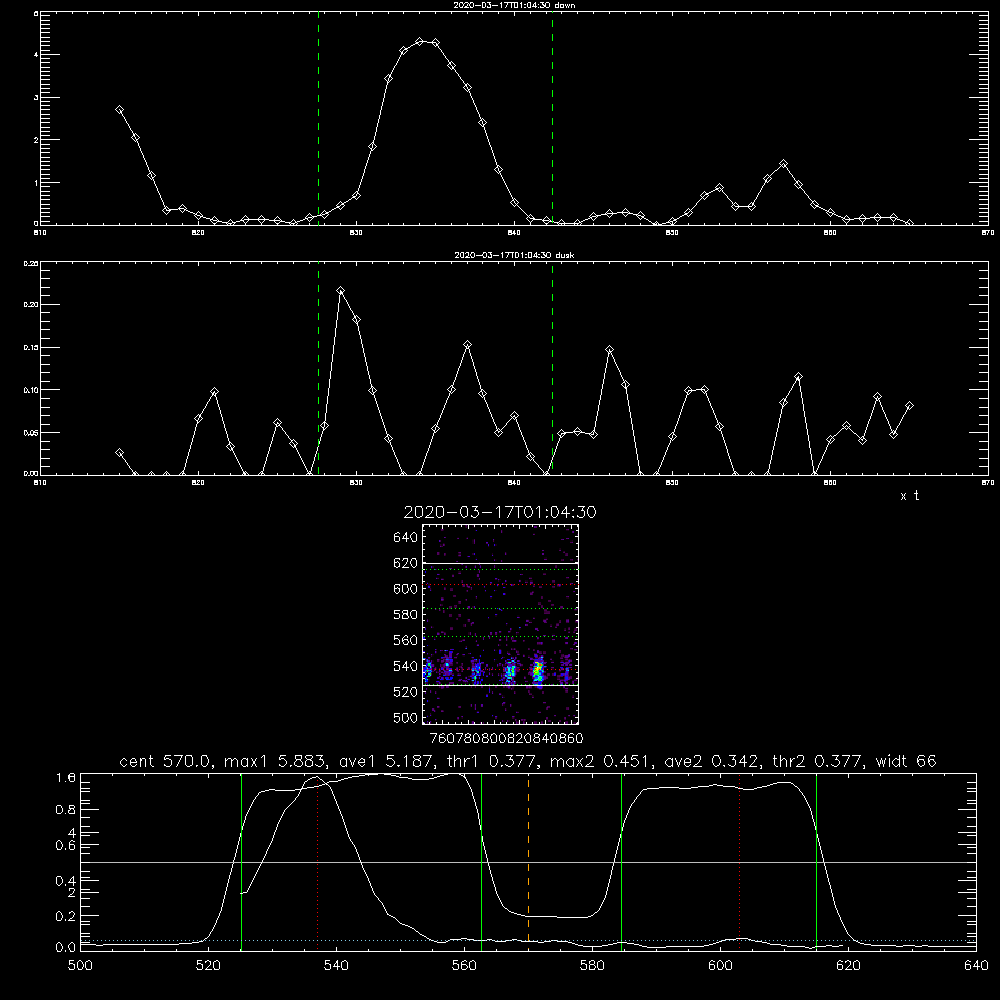Click the '580' y-axis label beside the spectrogram
The width and height of the screenshot is (1000, 1000).
(x=405, y=615)
